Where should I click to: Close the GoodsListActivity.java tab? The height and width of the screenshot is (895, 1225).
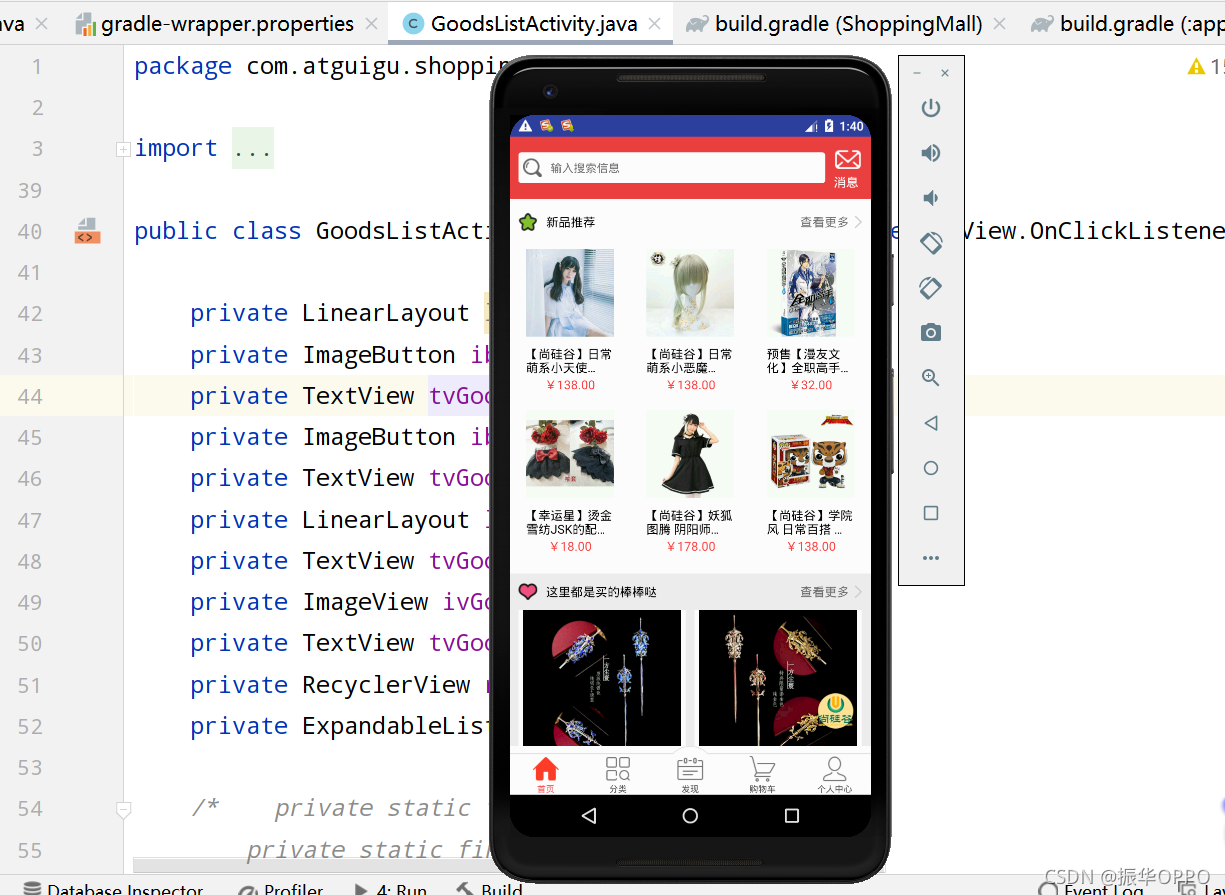pyautogui.click(x=655, y=24)
